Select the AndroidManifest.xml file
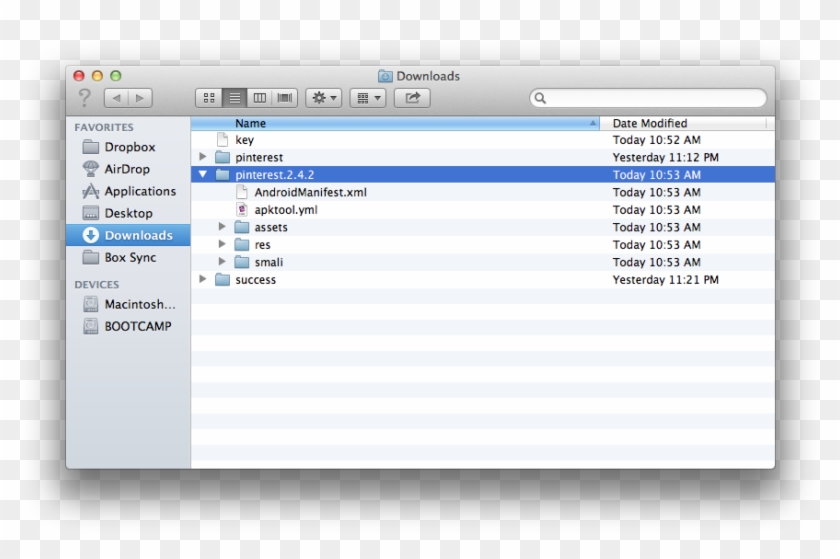The image size is (840, 559). 310,192
